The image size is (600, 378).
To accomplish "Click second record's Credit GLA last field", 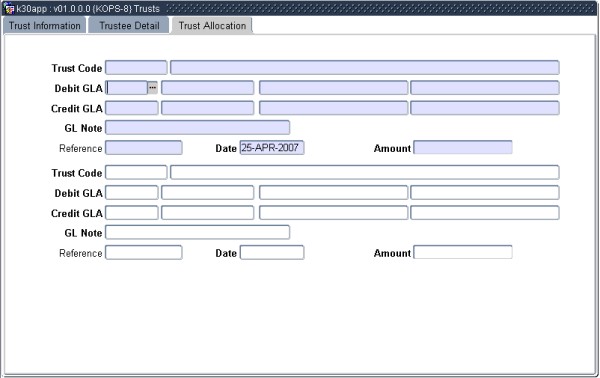I will [485, 213].
